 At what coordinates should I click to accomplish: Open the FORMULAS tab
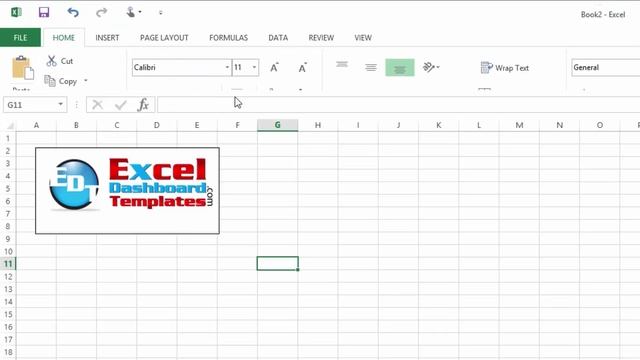pos(229,38)
